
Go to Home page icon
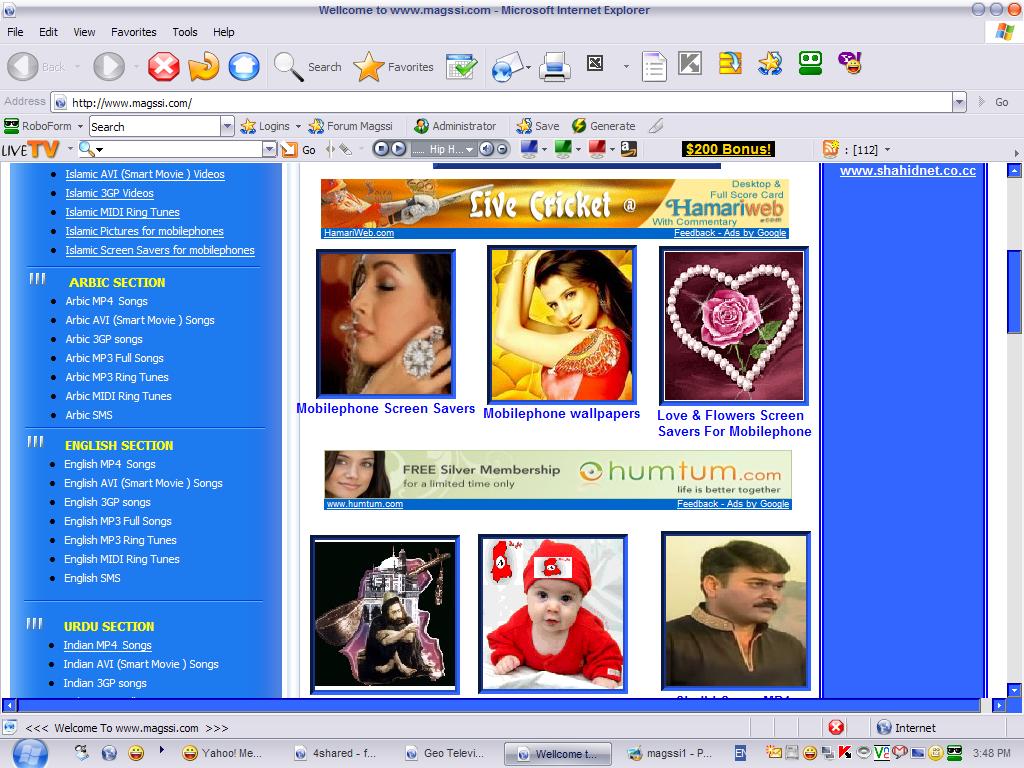tap(243, 67)
